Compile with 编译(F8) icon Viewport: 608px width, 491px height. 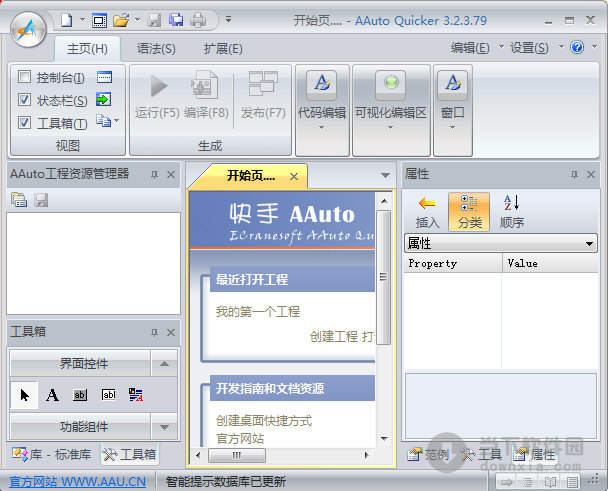206,96
